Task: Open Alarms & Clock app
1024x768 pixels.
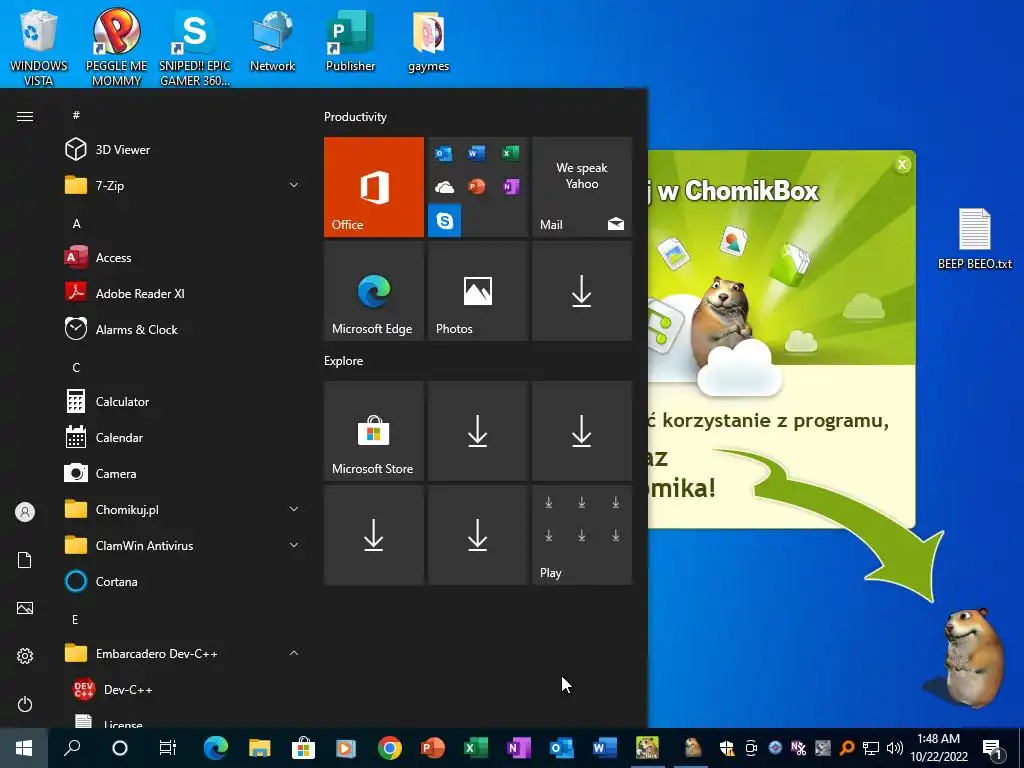Action: coord(136,329)
